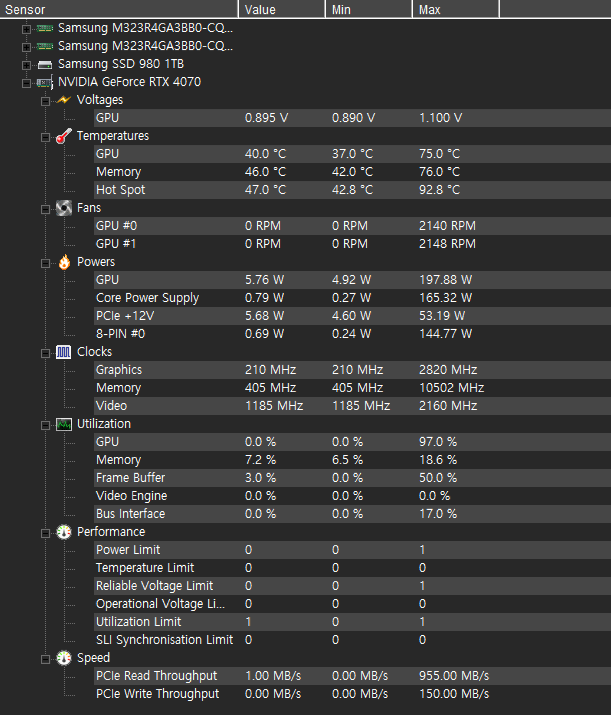
Task: Click the Performance gauge icon
Action: (x=64, y=532)
